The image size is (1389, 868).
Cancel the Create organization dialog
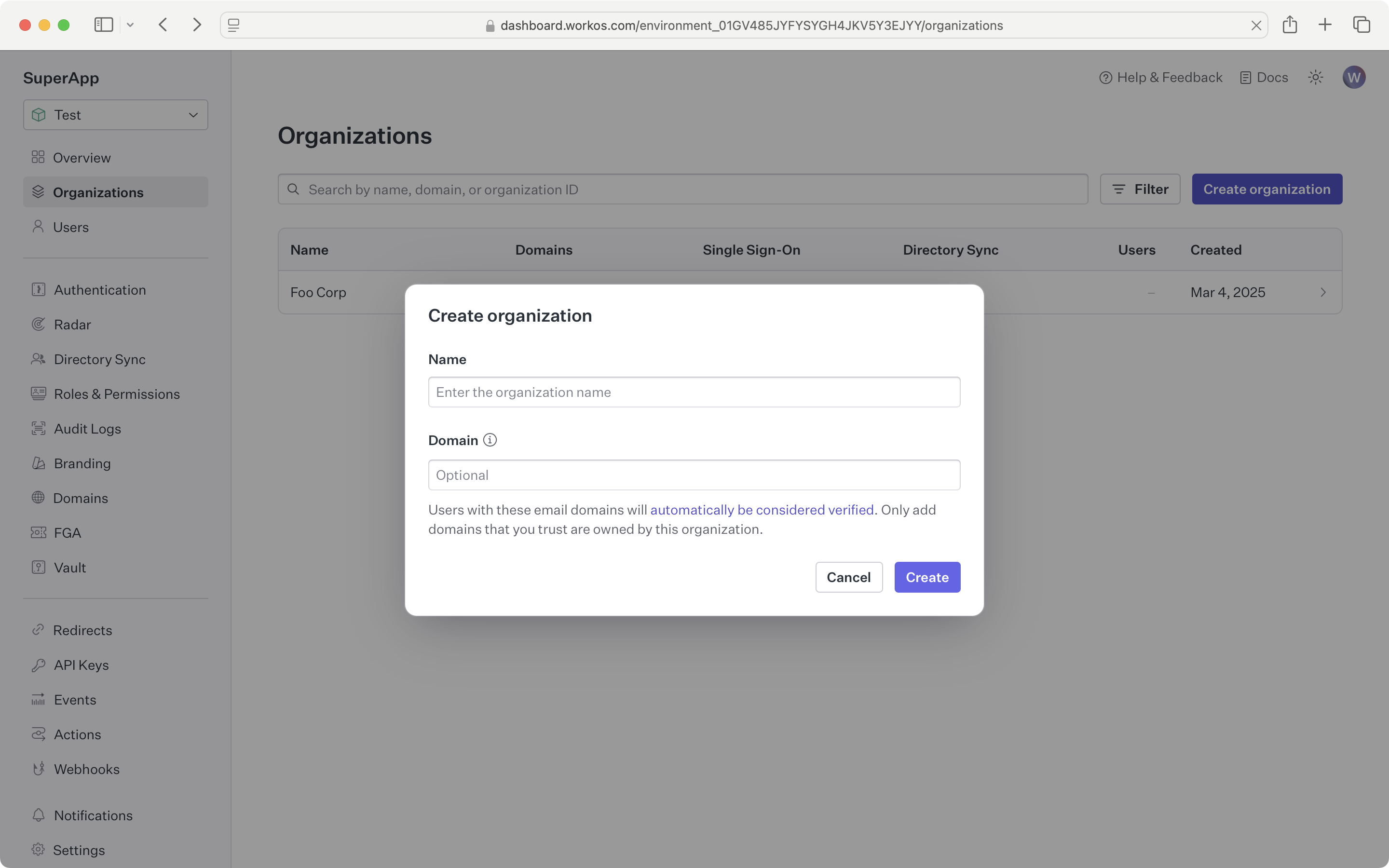(x=848, y=577)
